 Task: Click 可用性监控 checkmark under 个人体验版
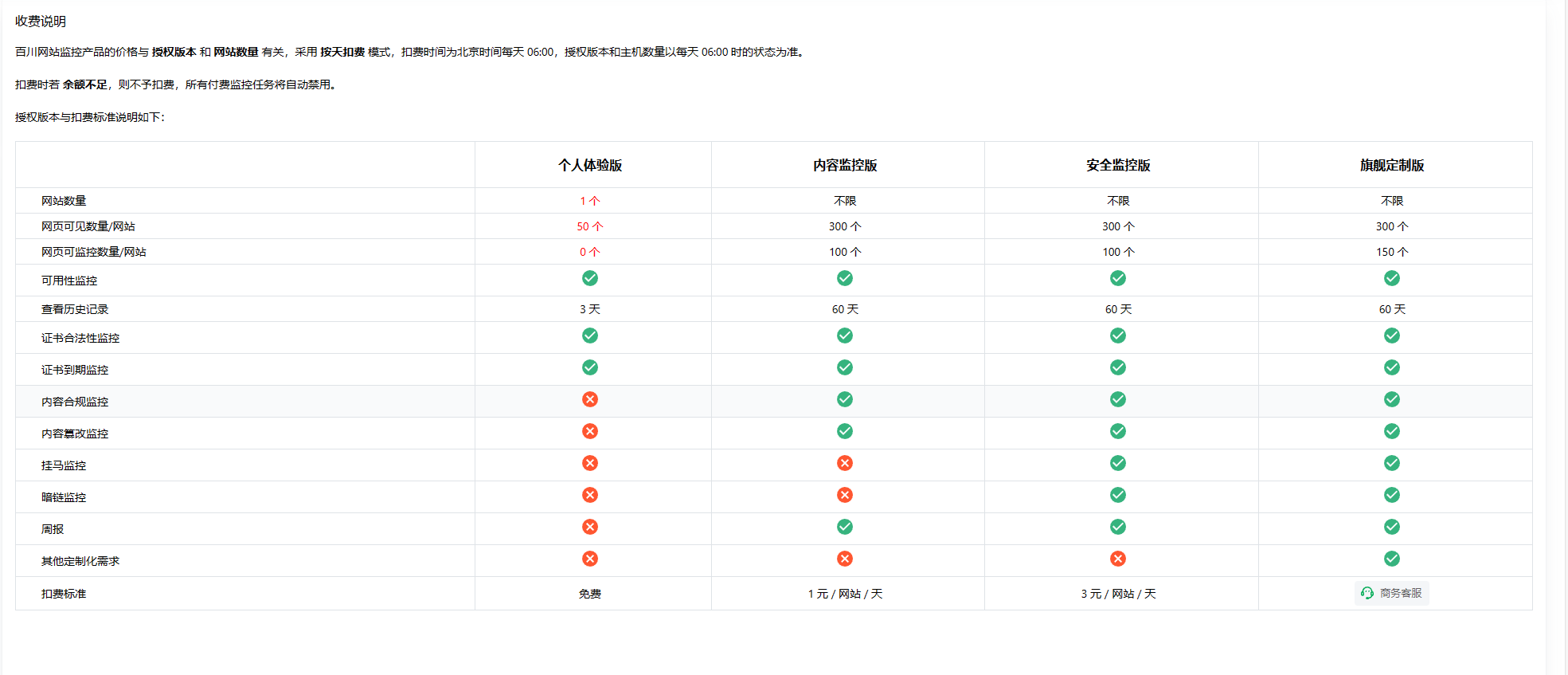590,278
